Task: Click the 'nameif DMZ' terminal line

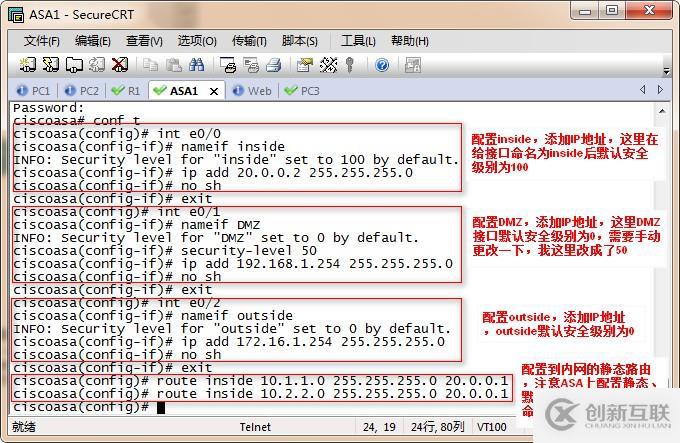Action: 137,225
